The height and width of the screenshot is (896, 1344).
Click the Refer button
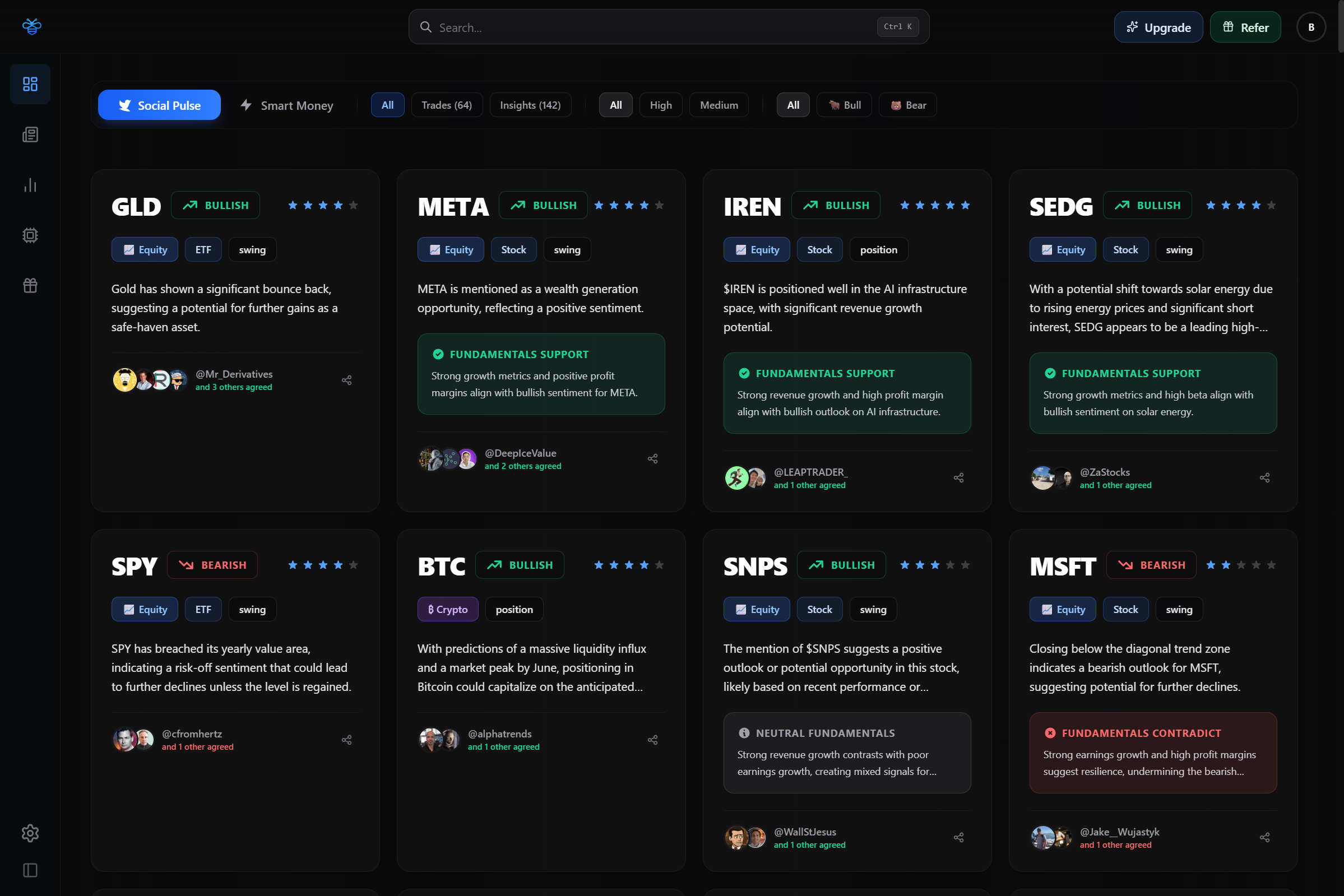coord(1245,27)
